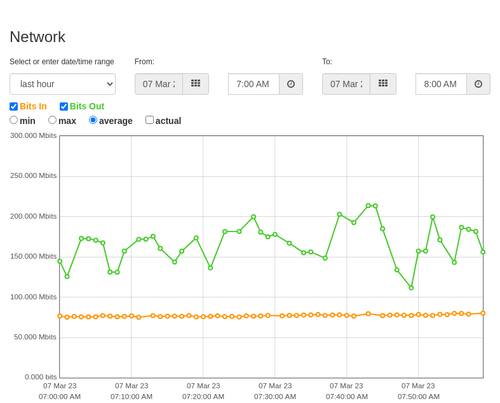Open the From date calendar picker icon
The height and width of the screenshot is (403, 500).
[x=196, y=84]
